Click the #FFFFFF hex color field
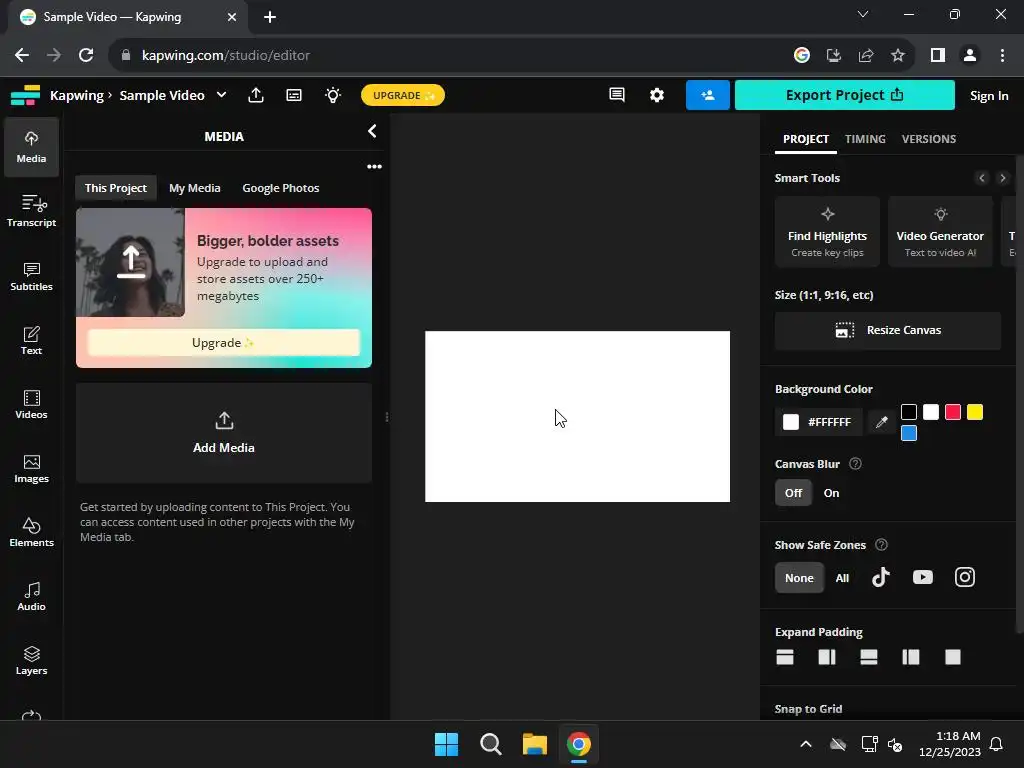This screenshot has height=768, width=1024. [x=819, y=422]
